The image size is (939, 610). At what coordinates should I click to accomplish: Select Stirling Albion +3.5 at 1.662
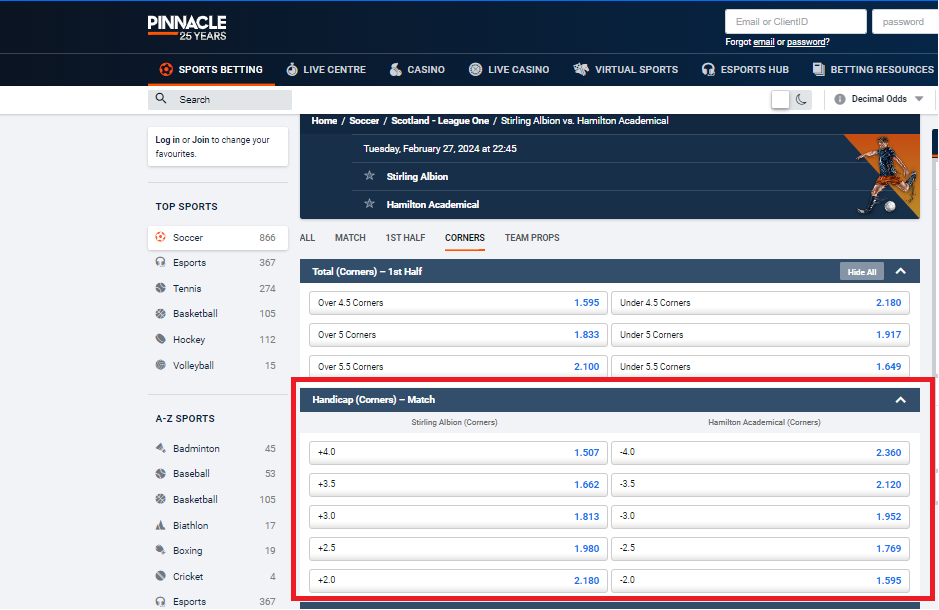coord(458,484)
